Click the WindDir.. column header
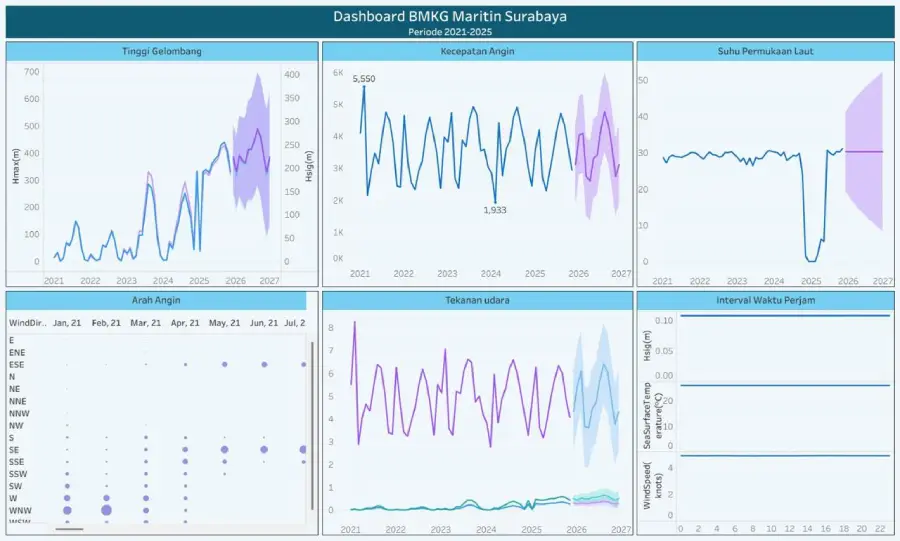 point(28,323)
